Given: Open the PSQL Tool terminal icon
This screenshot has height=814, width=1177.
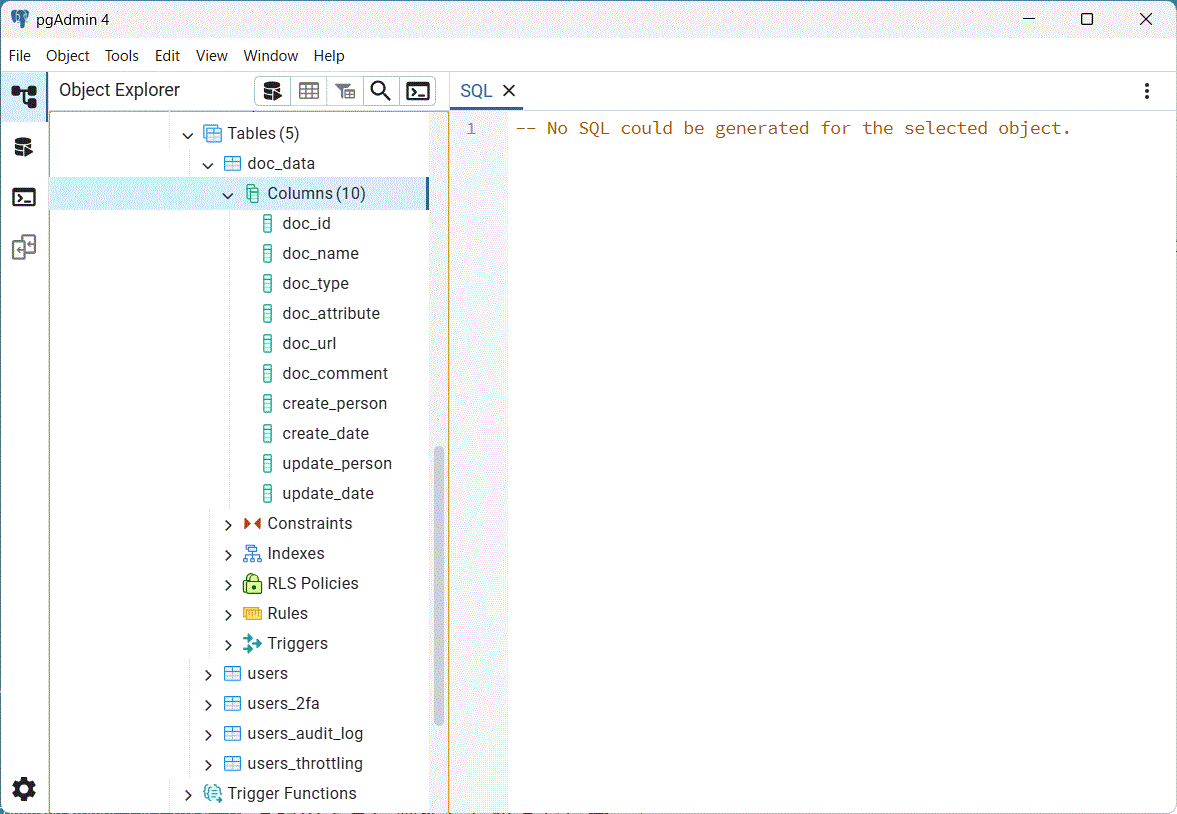Looking at the screenshot, I should point(418,91).
